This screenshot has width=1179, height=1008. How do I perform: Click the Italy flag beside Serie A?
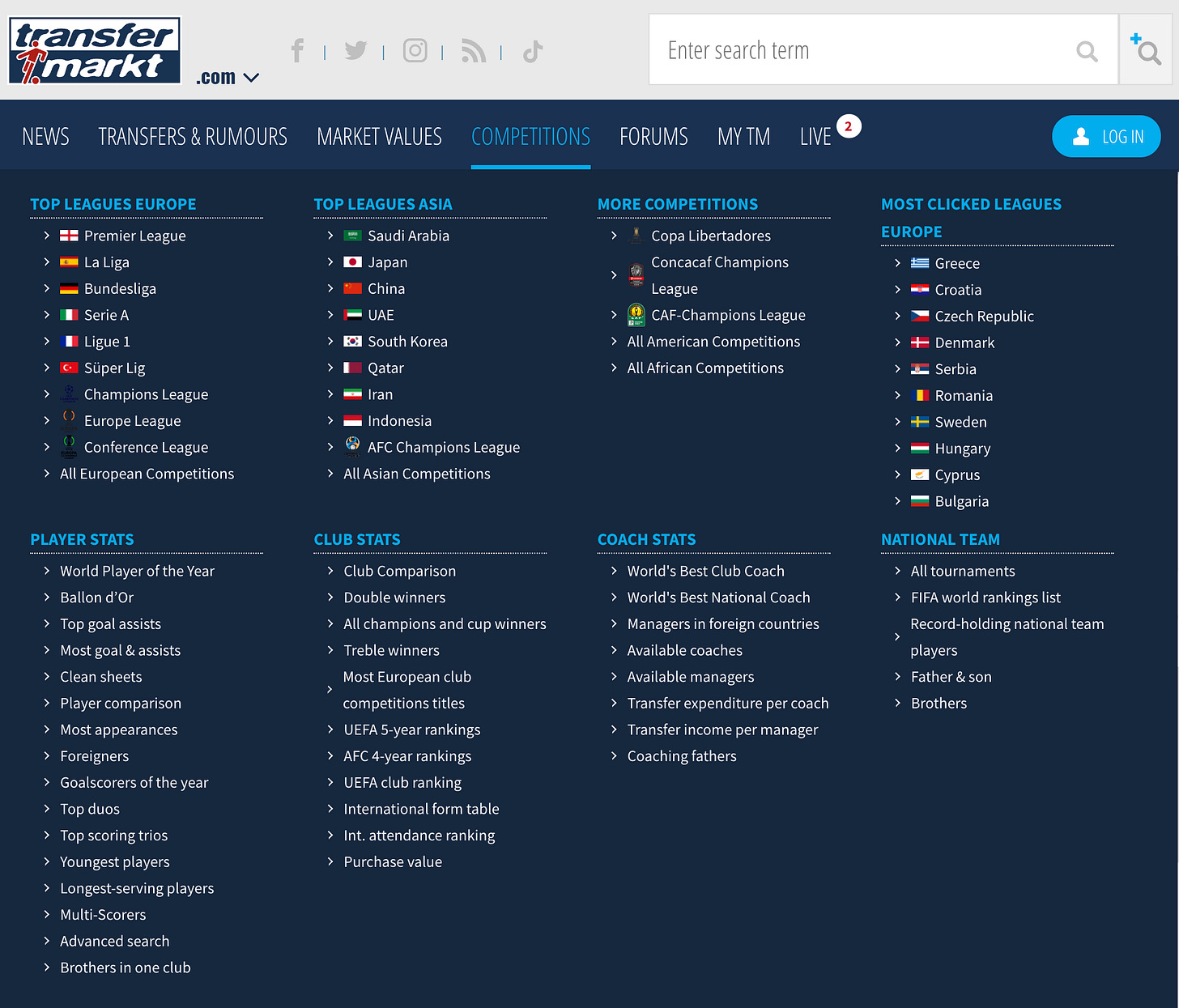click(x=69, y=315)
